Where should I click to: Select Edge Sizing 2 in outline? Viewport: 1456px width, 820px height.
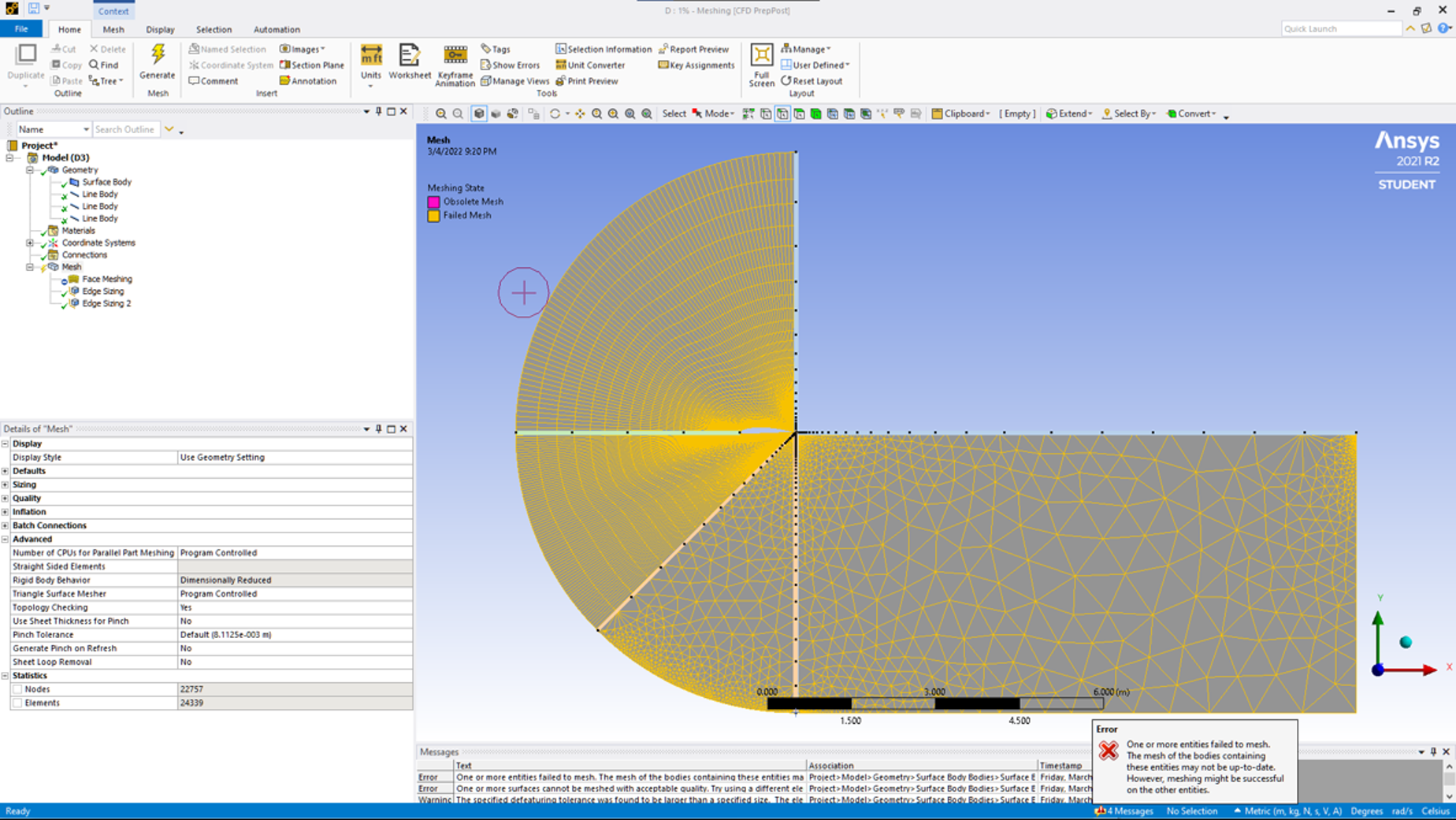(106, 303)
